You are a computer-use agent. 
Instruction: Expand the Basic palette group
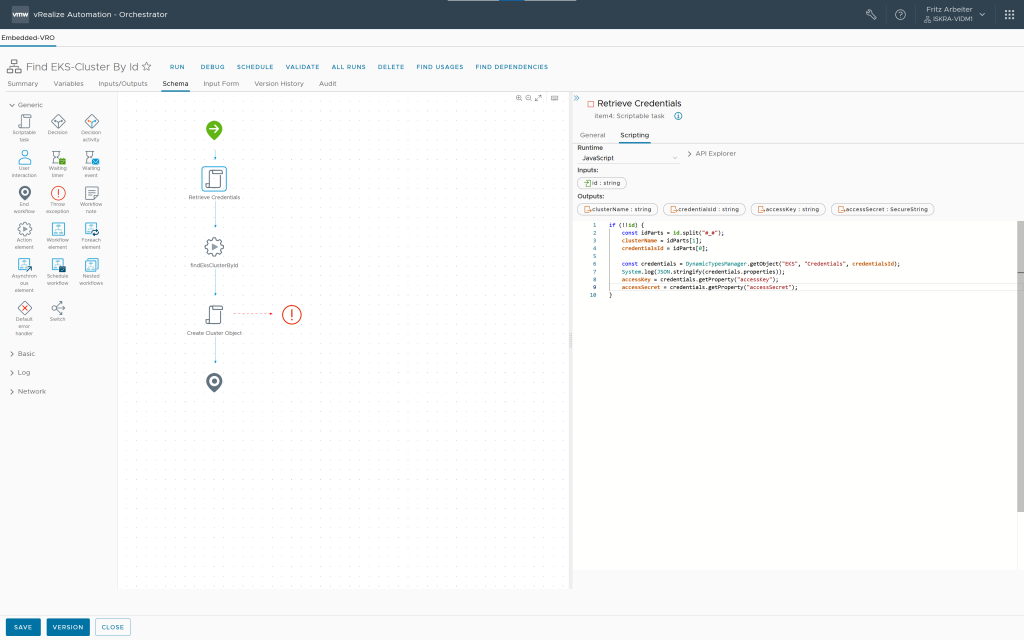26,353
